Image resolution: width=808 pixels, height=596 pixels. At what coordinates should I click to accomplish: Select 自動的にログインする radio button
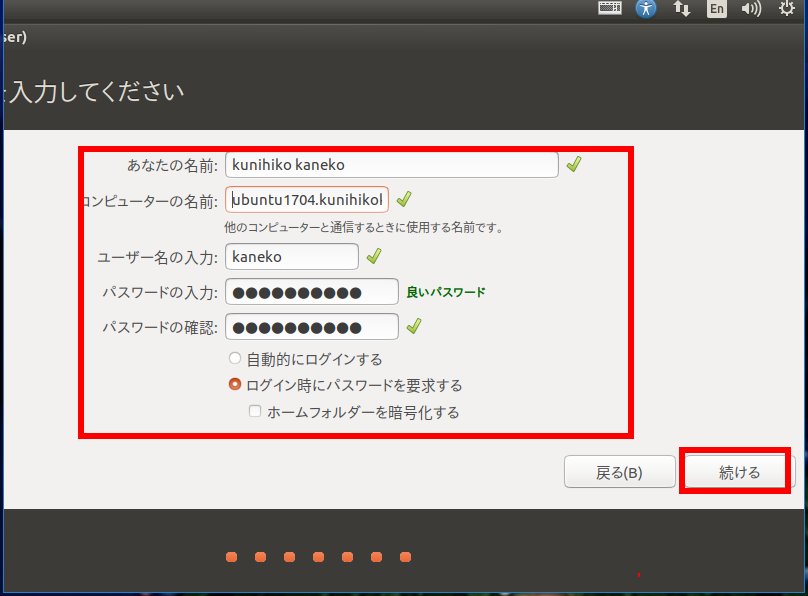pyautogui.click(x=235, y=359)
